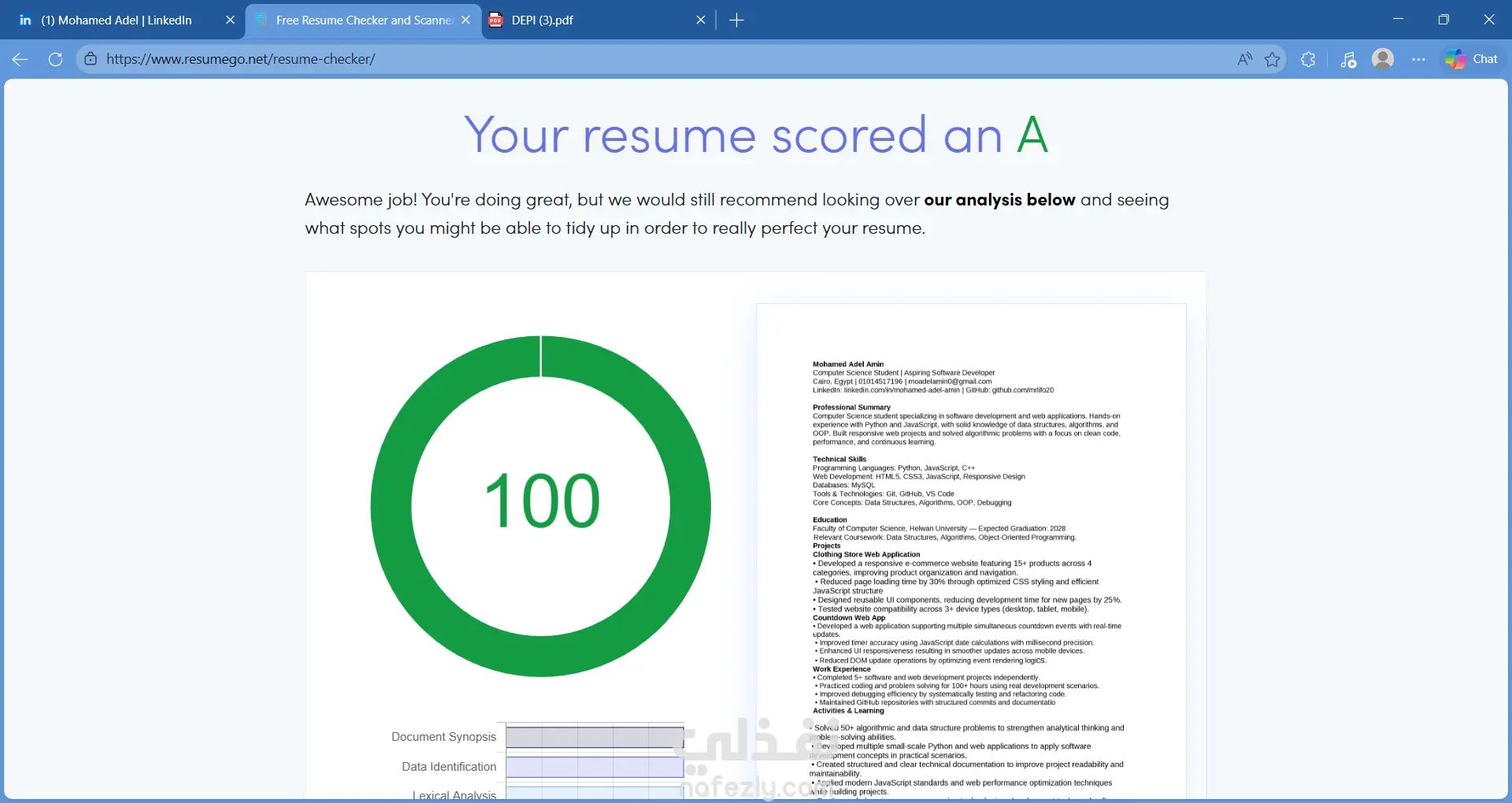
Task: Click the 100 score donut chart
Action: (541, 506)
